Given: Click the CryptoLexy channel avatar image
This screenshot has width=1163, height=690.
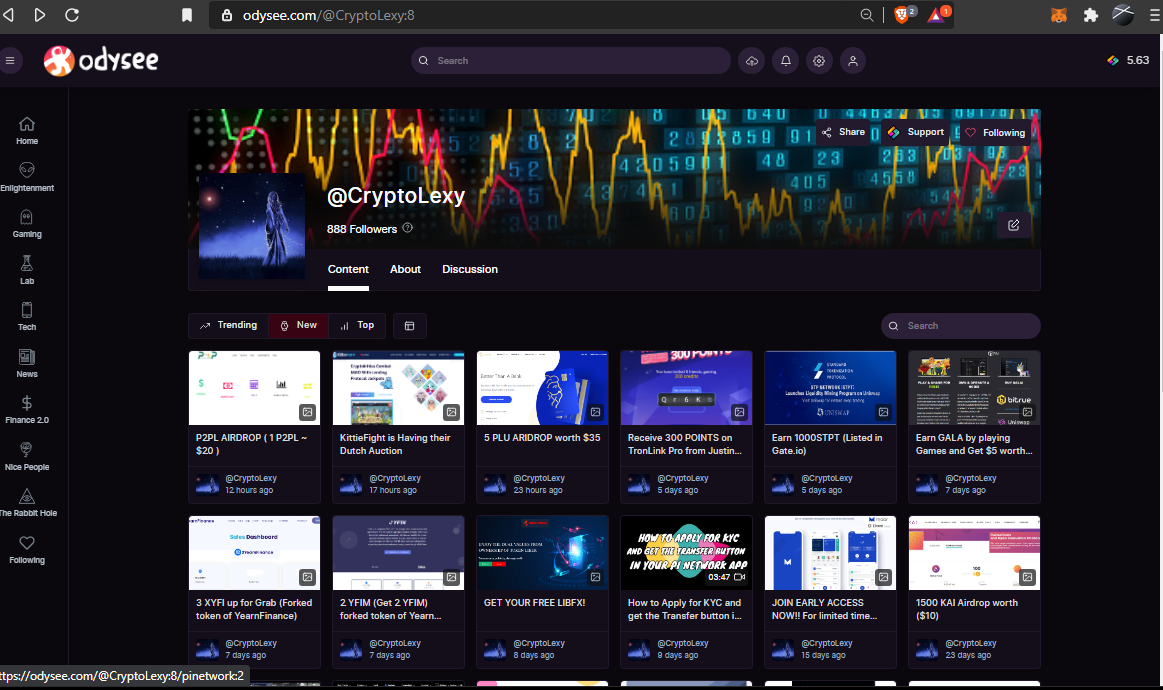Looking at the screenshot, I should pos(251,226).
